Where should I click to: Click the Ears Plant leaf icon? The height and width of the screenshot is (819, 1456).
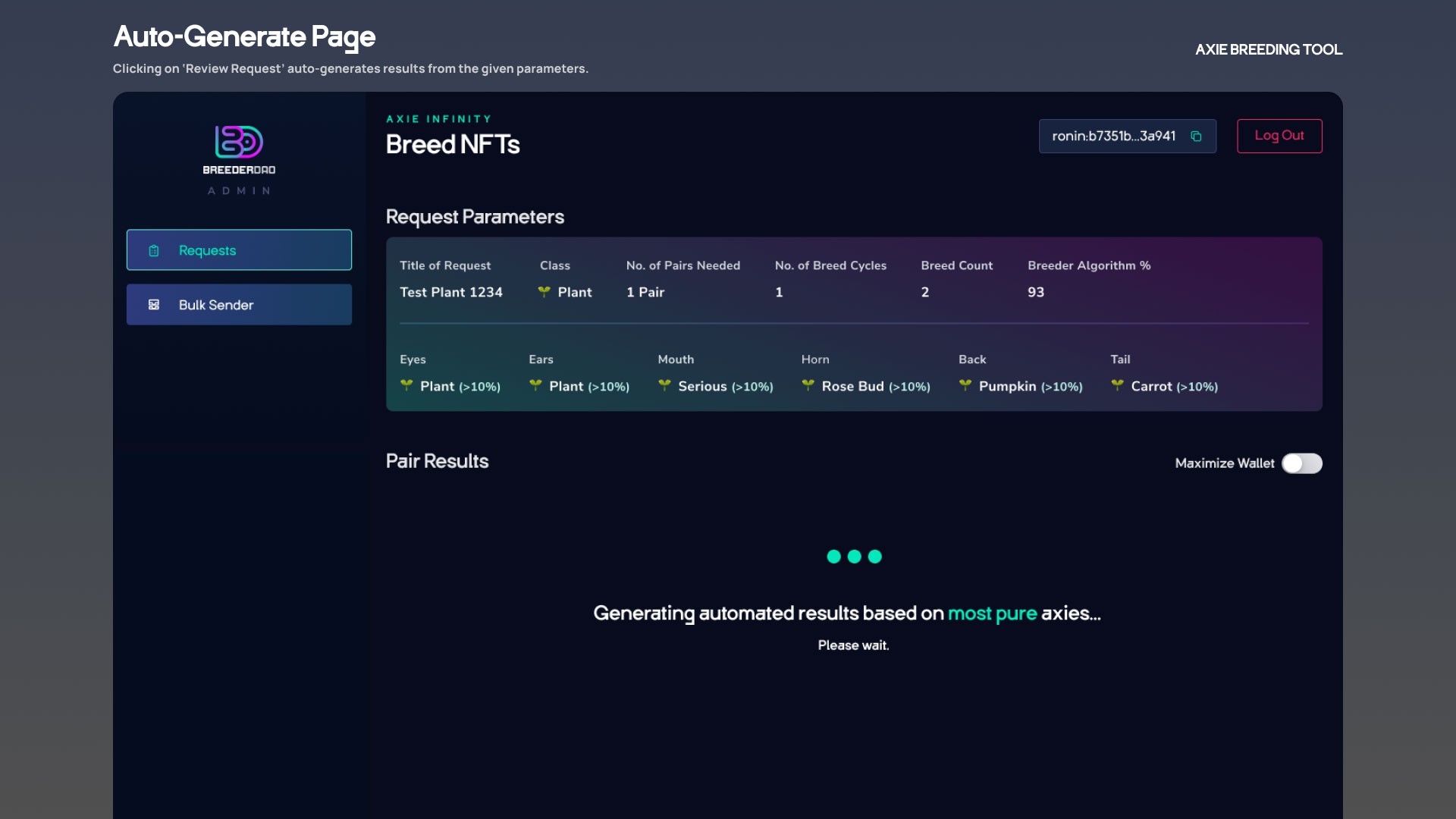click(x=535, y=385)
